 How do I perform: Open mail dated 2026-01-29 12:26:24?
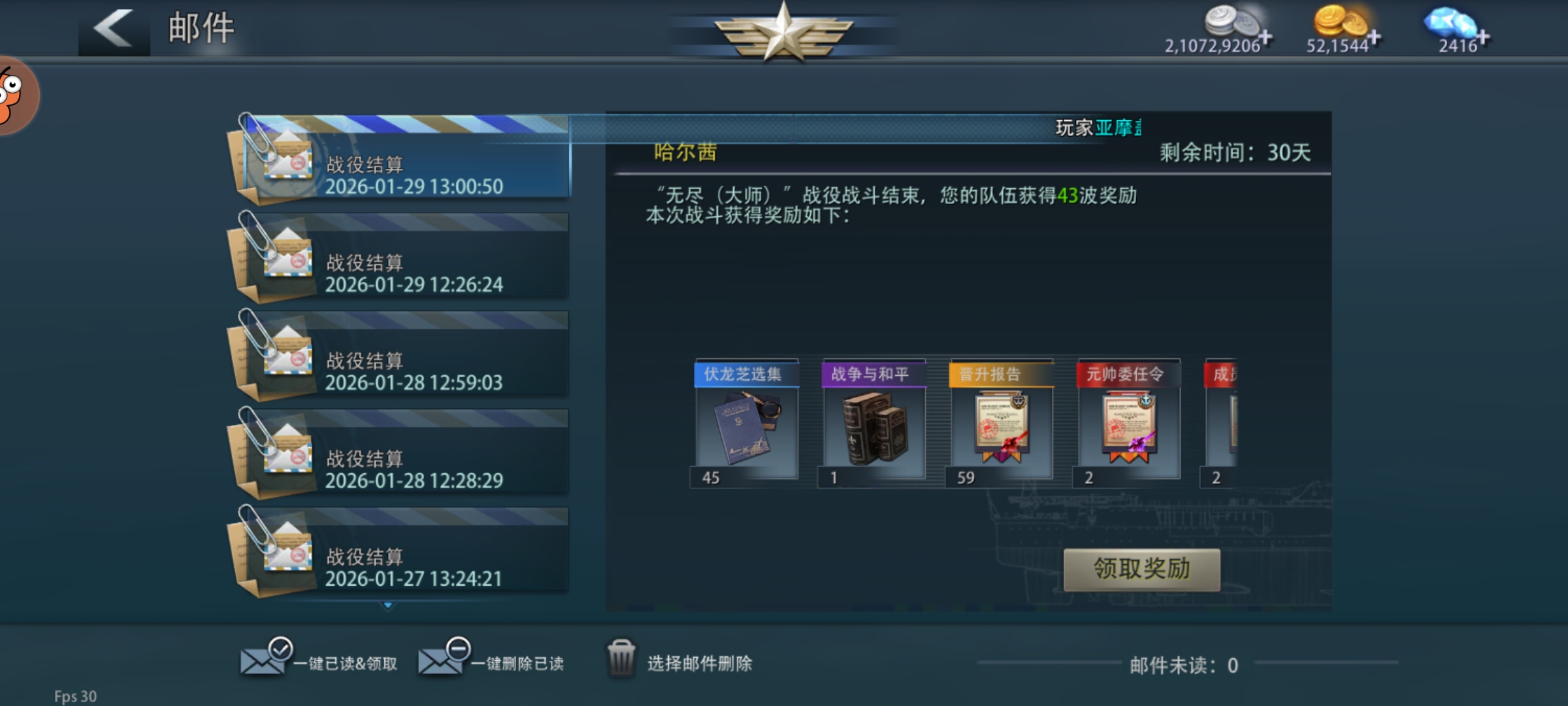click(399, 257)
